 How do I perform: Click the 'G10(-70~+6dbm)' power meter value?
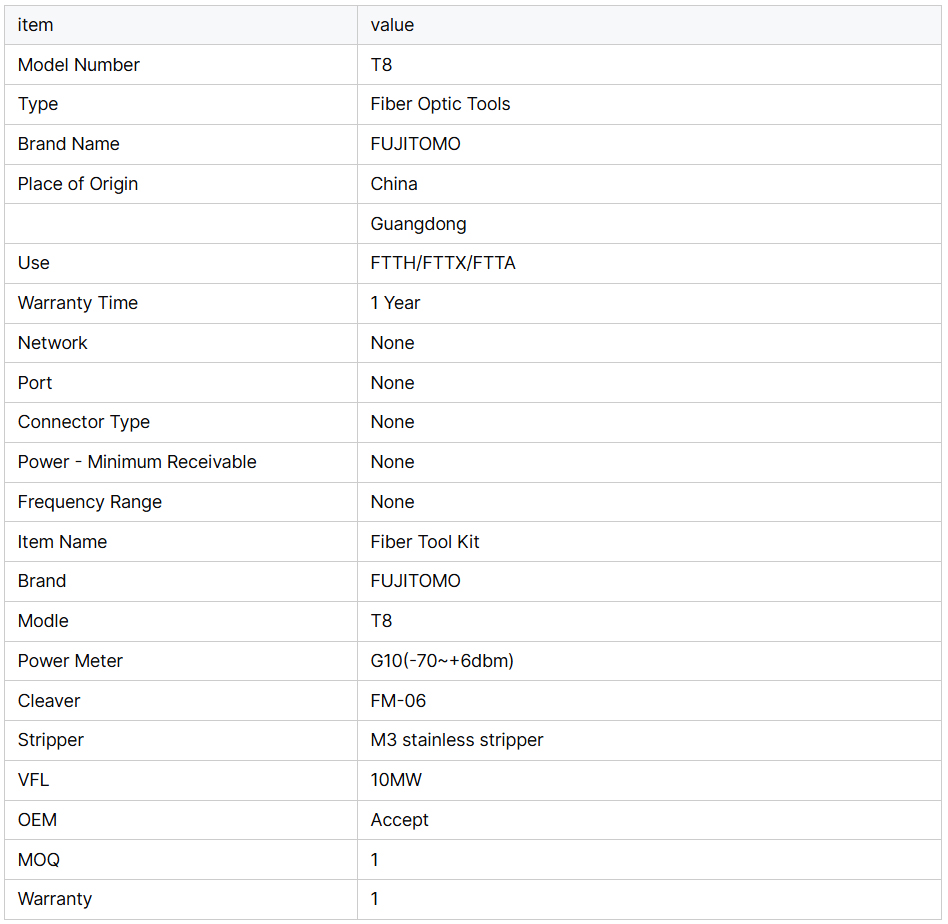(x=442, y=661)
